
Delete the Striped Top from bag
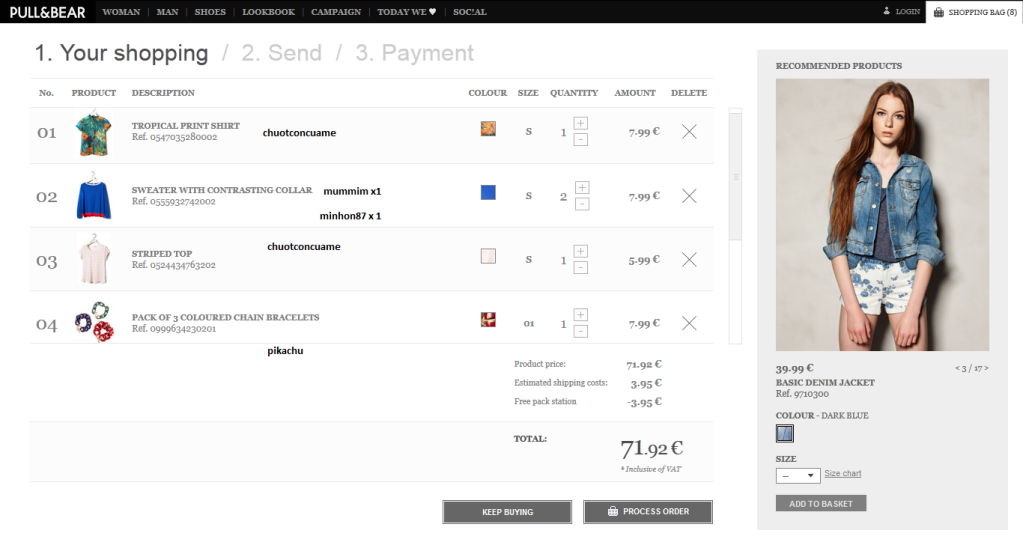point(688,259)
